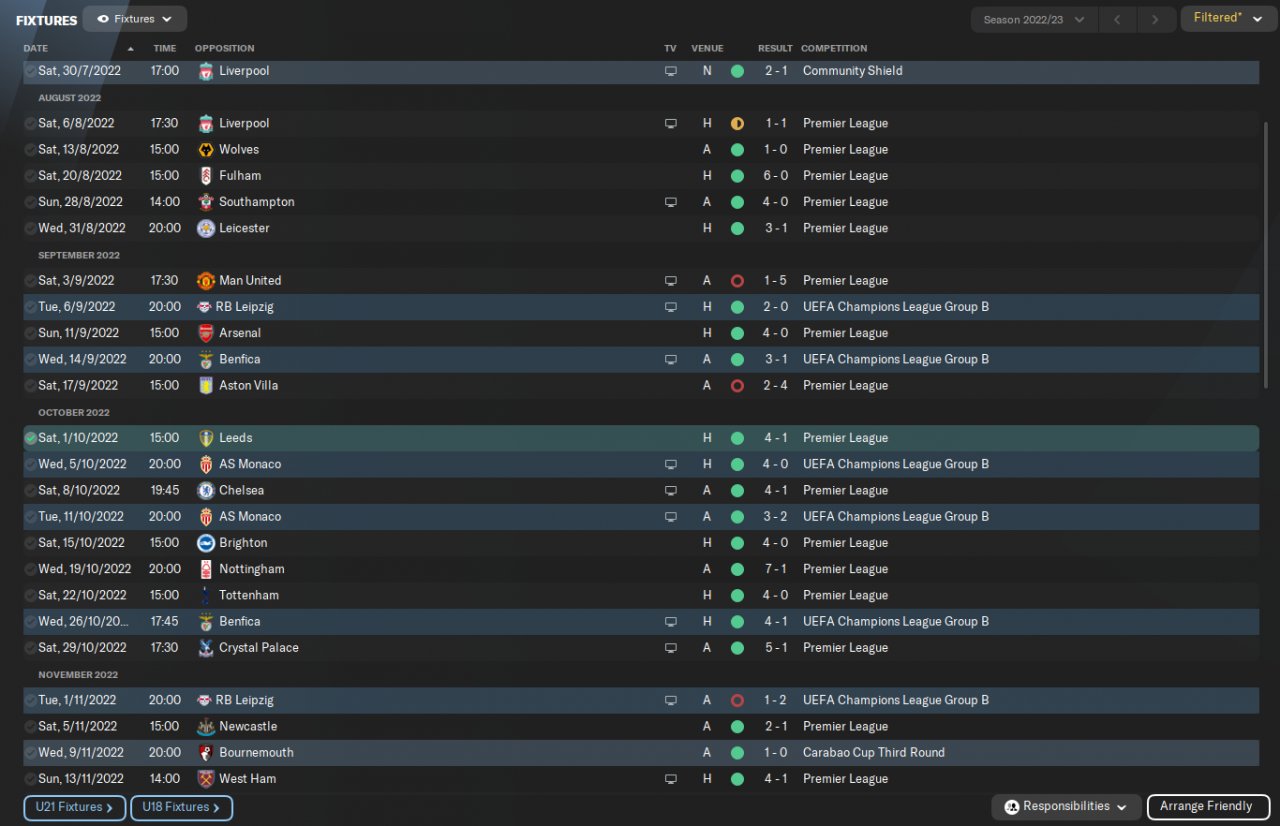The image size is (1280, 826).
Task: Sort by the Competition column header
Action: 834,48
